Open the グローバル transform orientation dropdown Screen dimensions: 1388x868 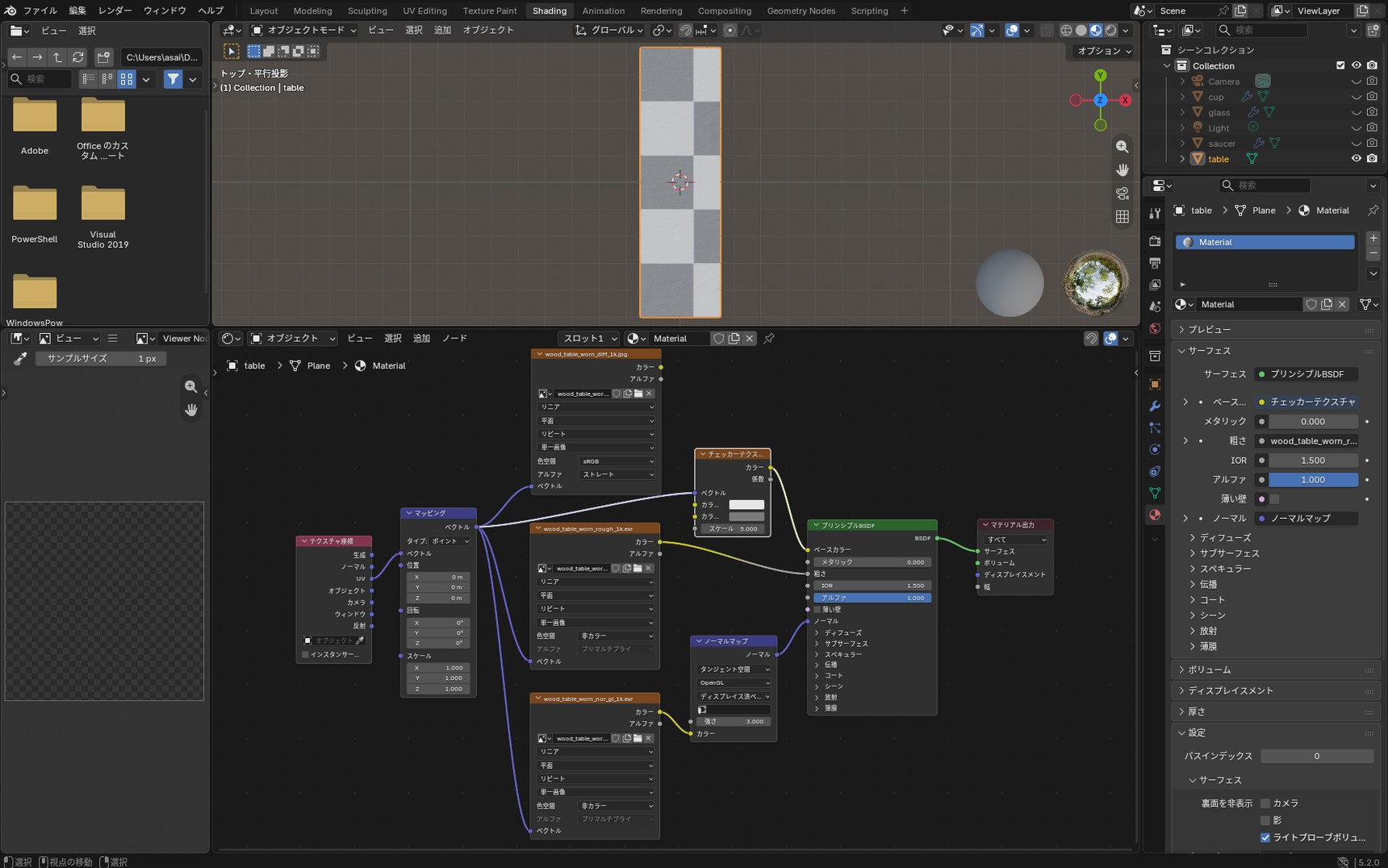(609, 30)
